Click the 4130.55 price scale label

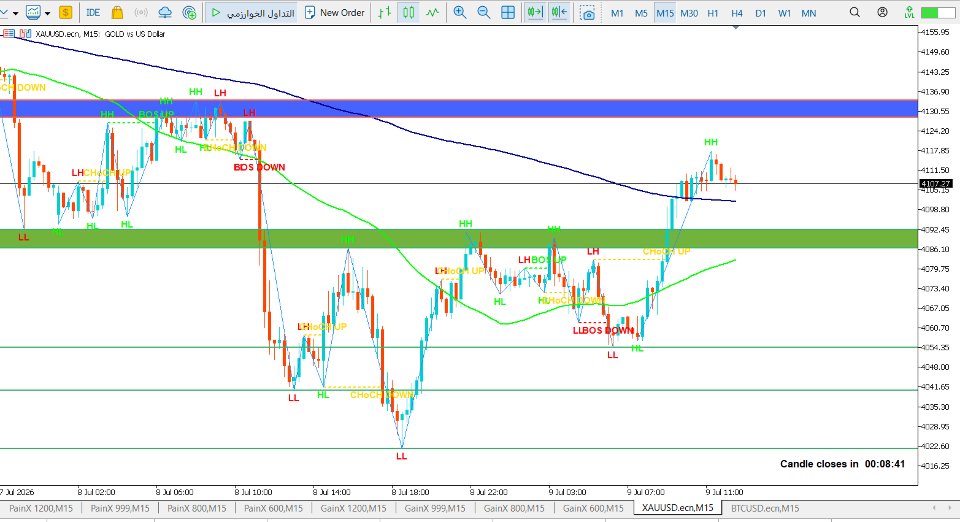[936, 111]
